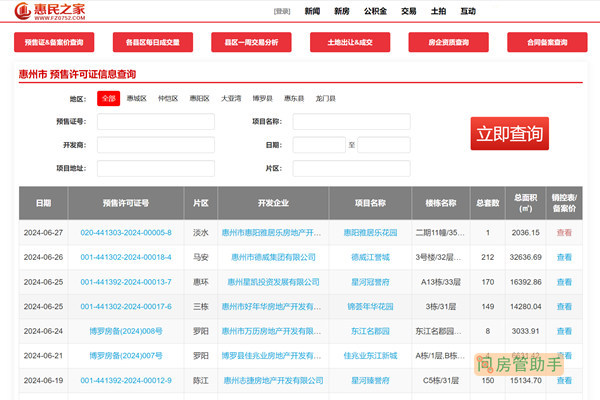This screenshot has height=400, width=600.
Task: Open the 新房 menu item
Action: pyautogui.click(x=342, y=11)
